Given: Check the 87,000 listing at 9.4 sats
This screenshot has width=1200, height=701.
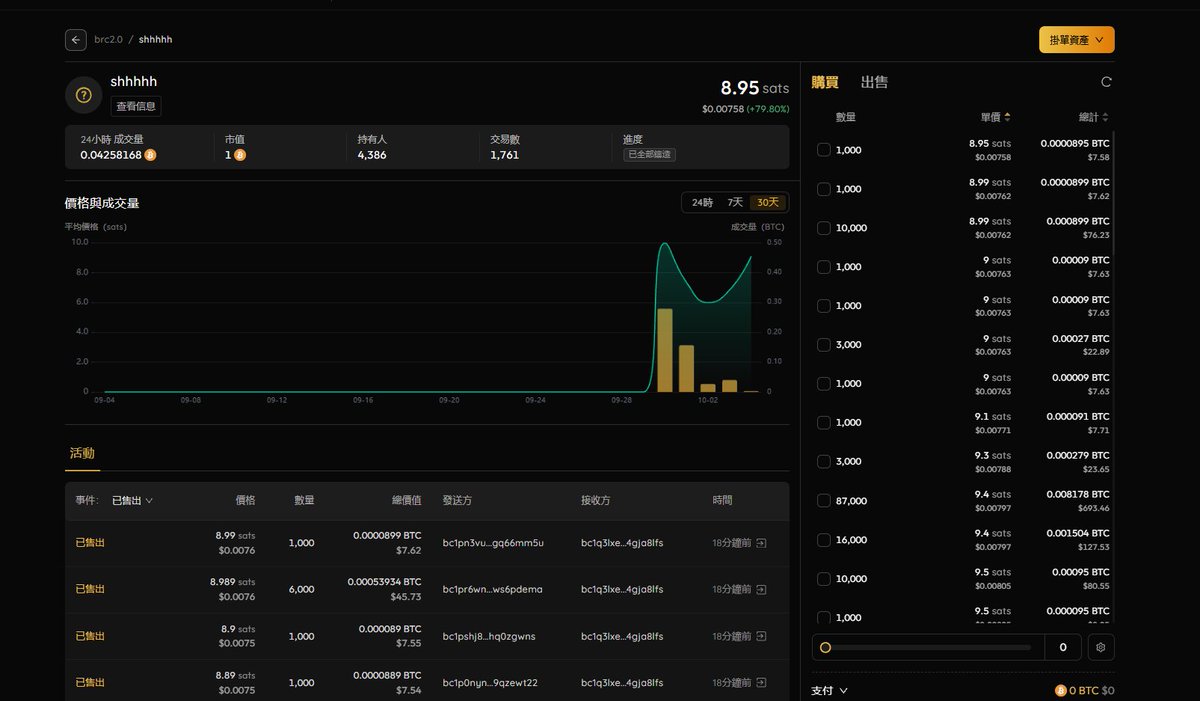Looking at the screenshot, I should pyautogui.click(x=824, y=501).
